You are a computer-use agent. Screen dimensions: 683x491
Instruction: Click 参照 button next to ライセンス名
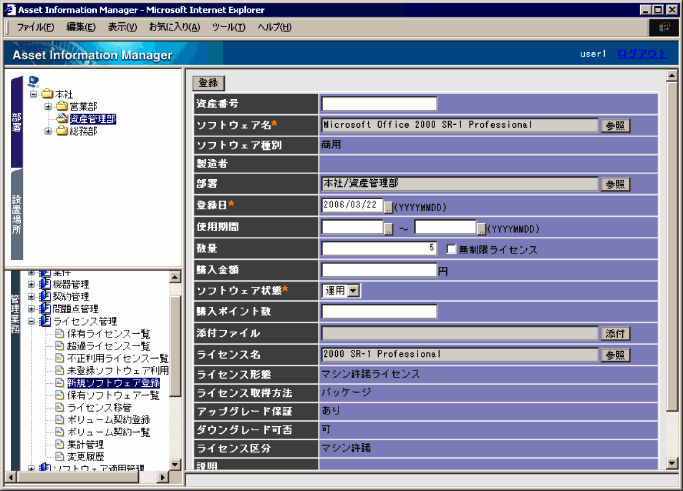[x=615, y=355]
